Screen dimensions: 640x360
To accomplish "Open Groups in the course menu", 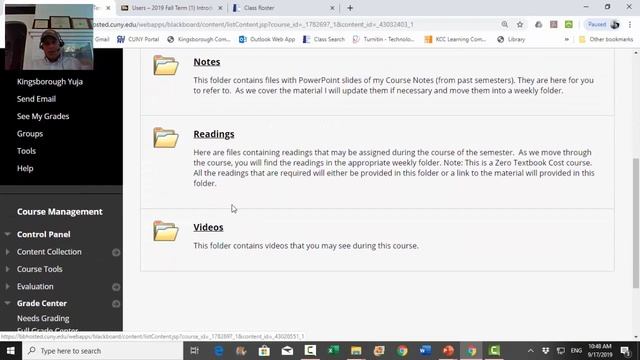I will click(30, 133).
